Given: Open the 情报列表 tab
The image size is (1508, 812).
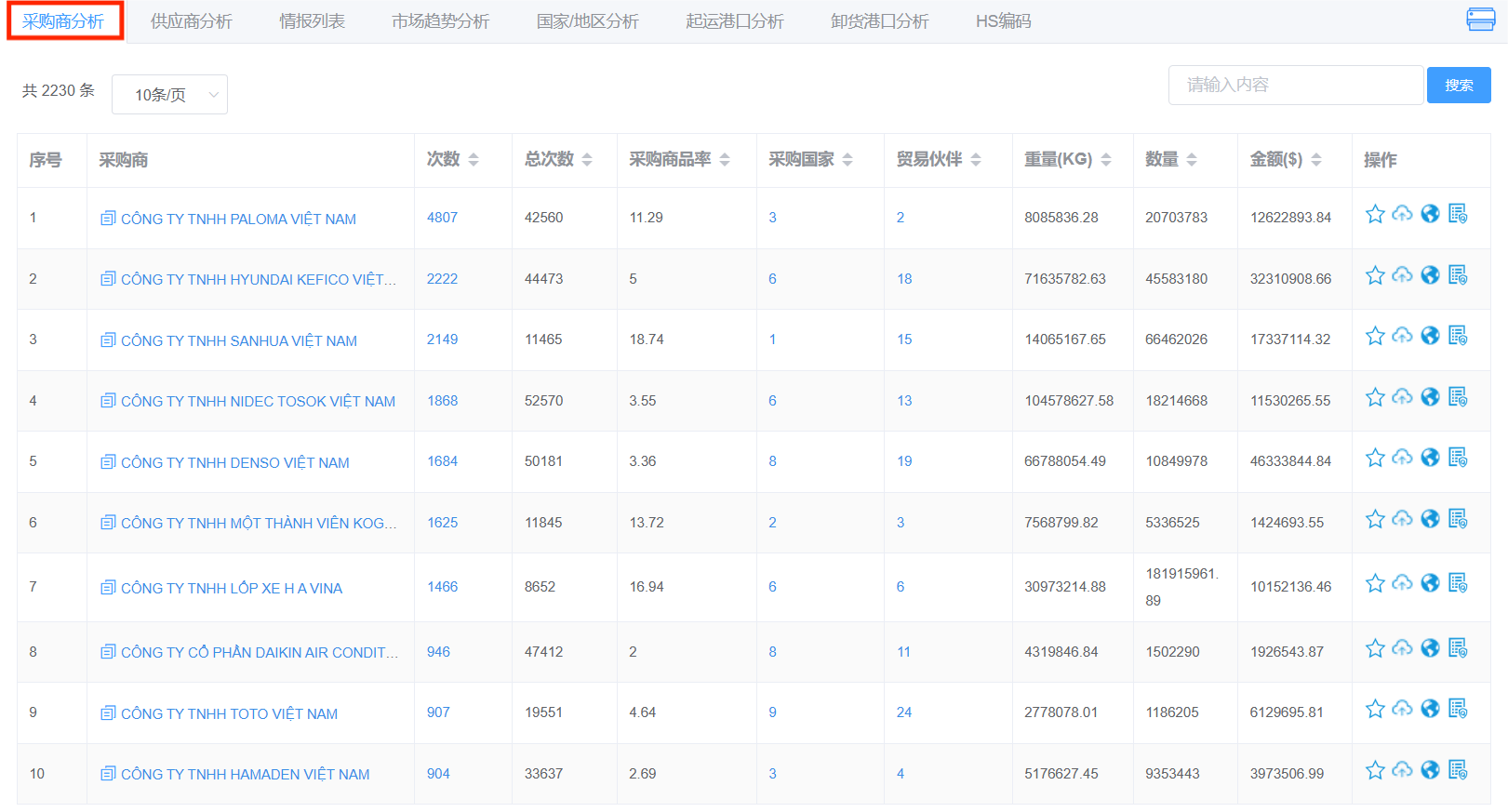Looking at the screenshot, I should [x=312, y=20].
